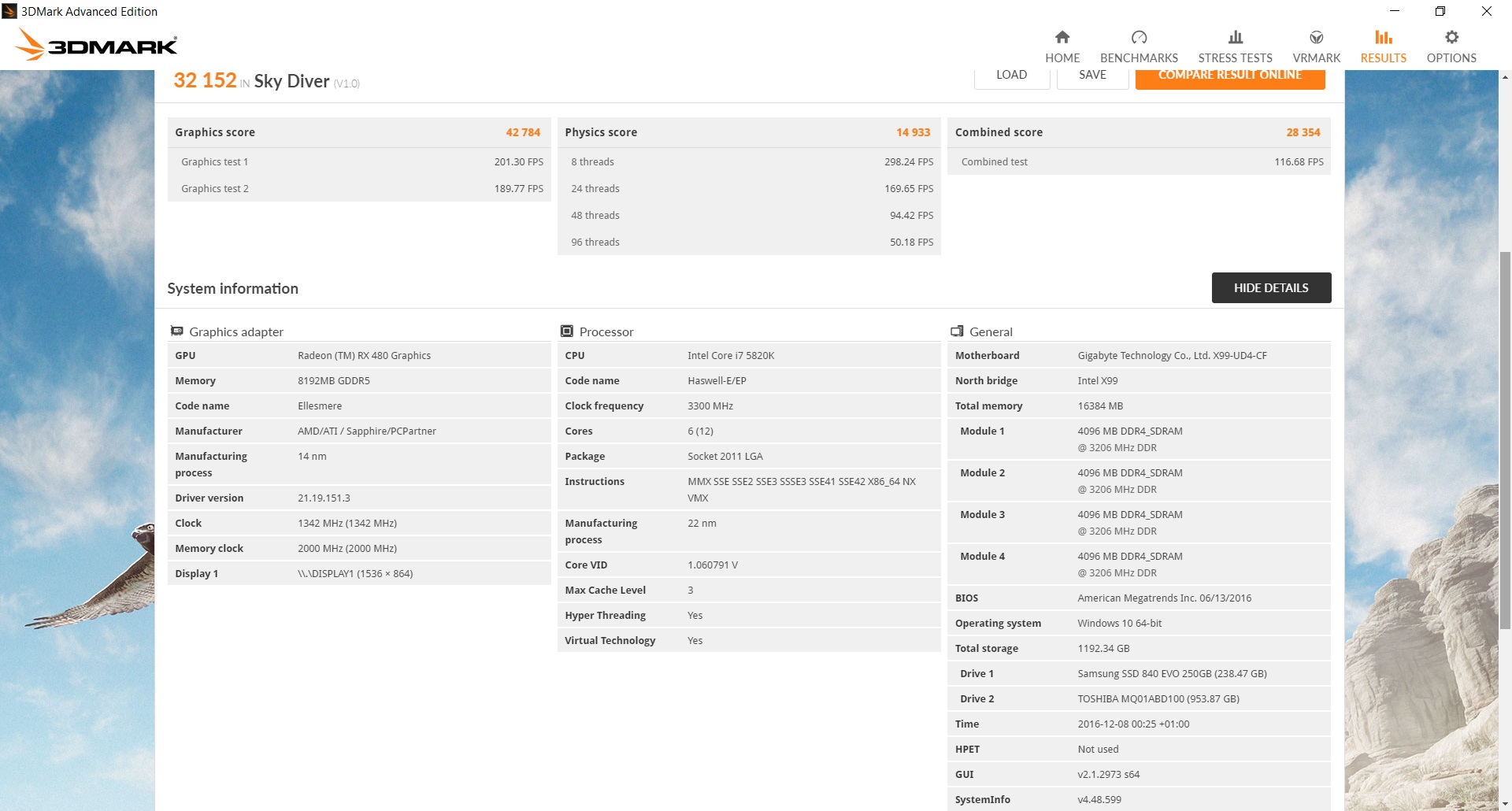Click BIOS value American Megatrends Inc.
This screenshot has height=811, width=1512.
coord(1165,598)
